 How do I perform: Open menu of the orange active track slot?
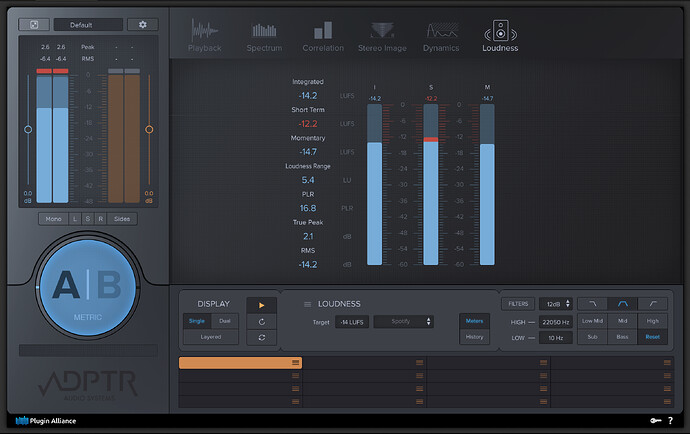295,363
